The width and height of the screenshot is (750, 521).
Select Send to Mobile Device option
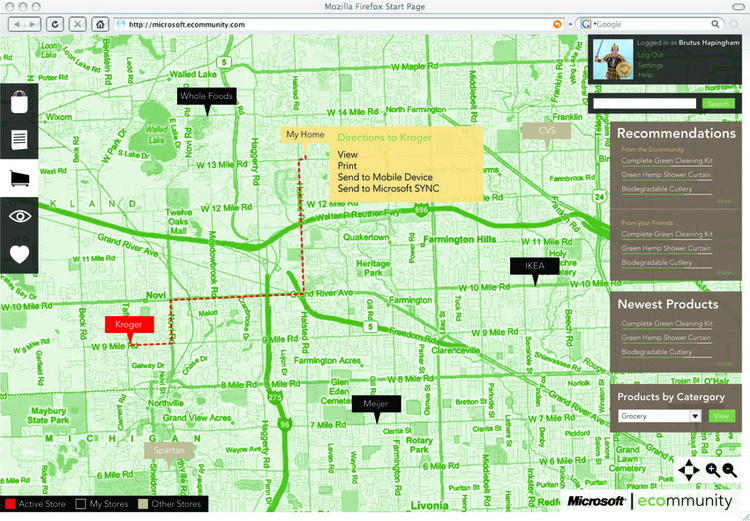(x=384, y=177)
